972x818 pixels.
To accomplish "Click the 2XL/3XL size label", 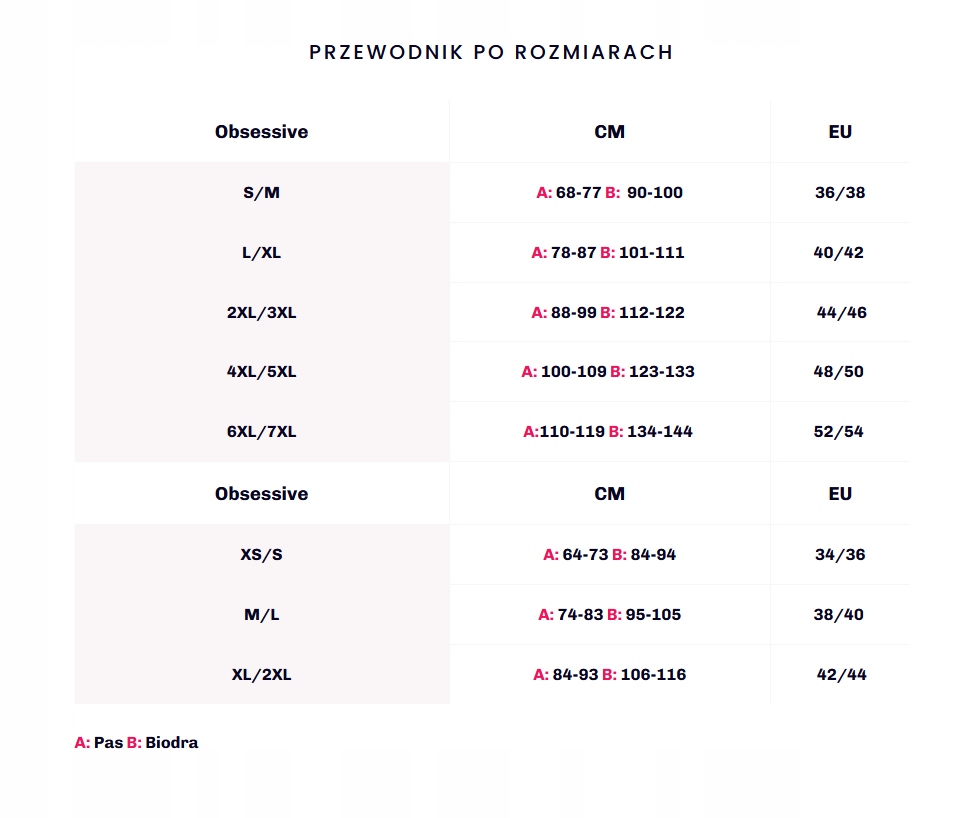I will pyautogui.click(x=262, y=313).
